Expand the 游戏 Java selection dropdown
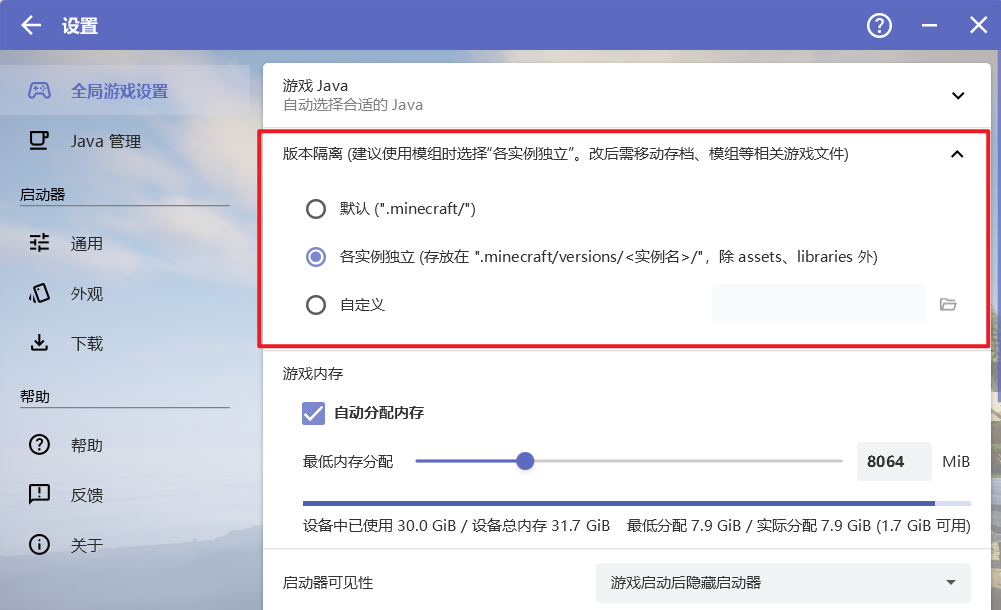 [x=957, y=95]
